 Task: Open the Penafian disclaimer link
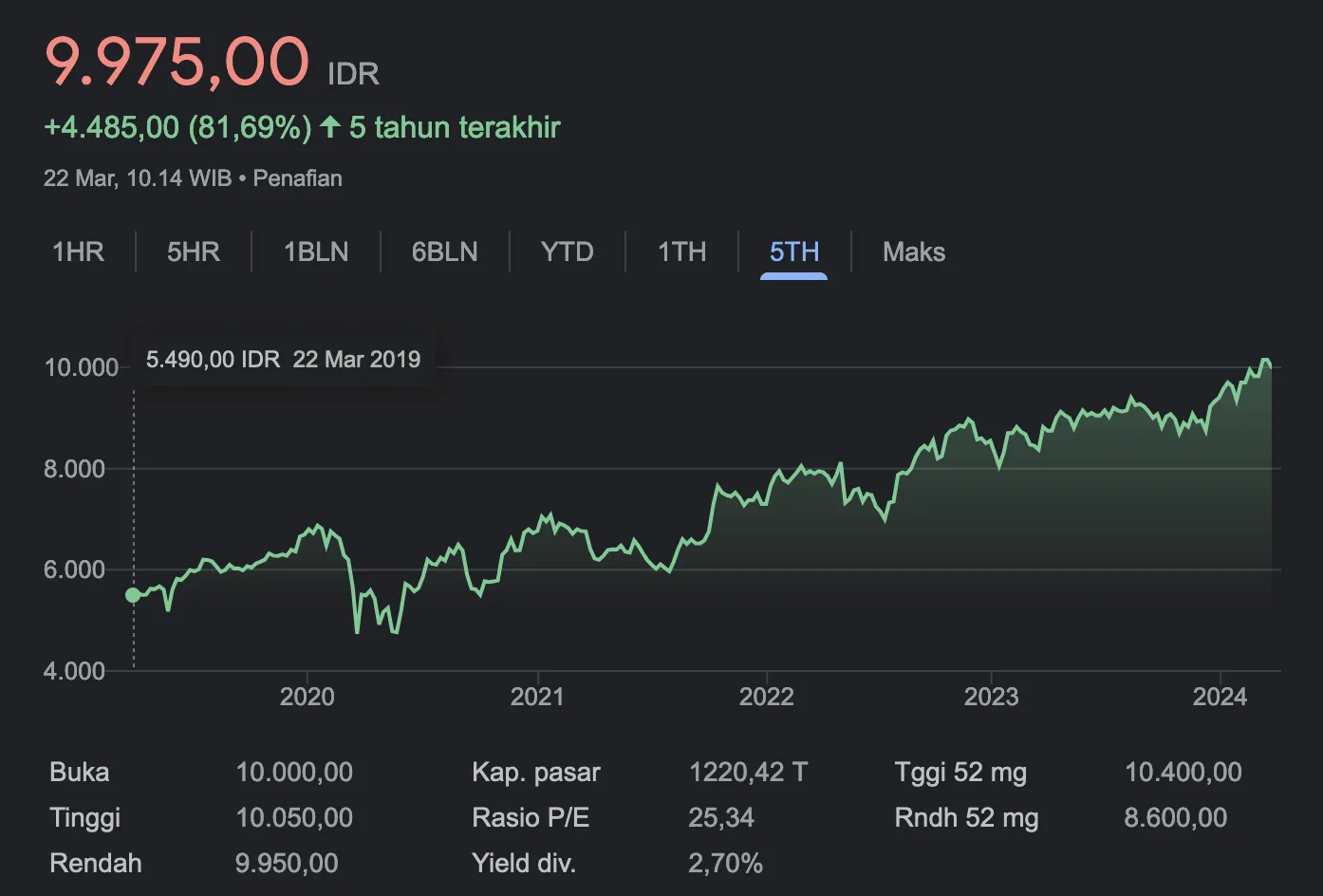pyautogui.click(x=297, y=178)
